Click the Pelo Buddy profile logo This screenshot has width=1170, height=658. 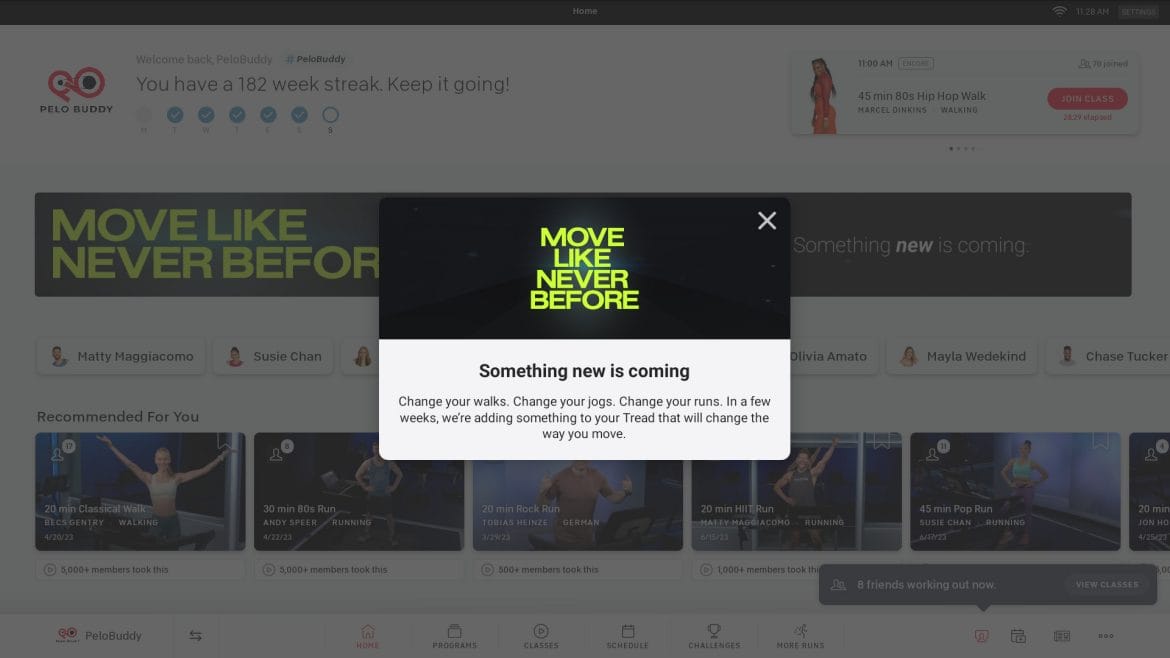76,90
